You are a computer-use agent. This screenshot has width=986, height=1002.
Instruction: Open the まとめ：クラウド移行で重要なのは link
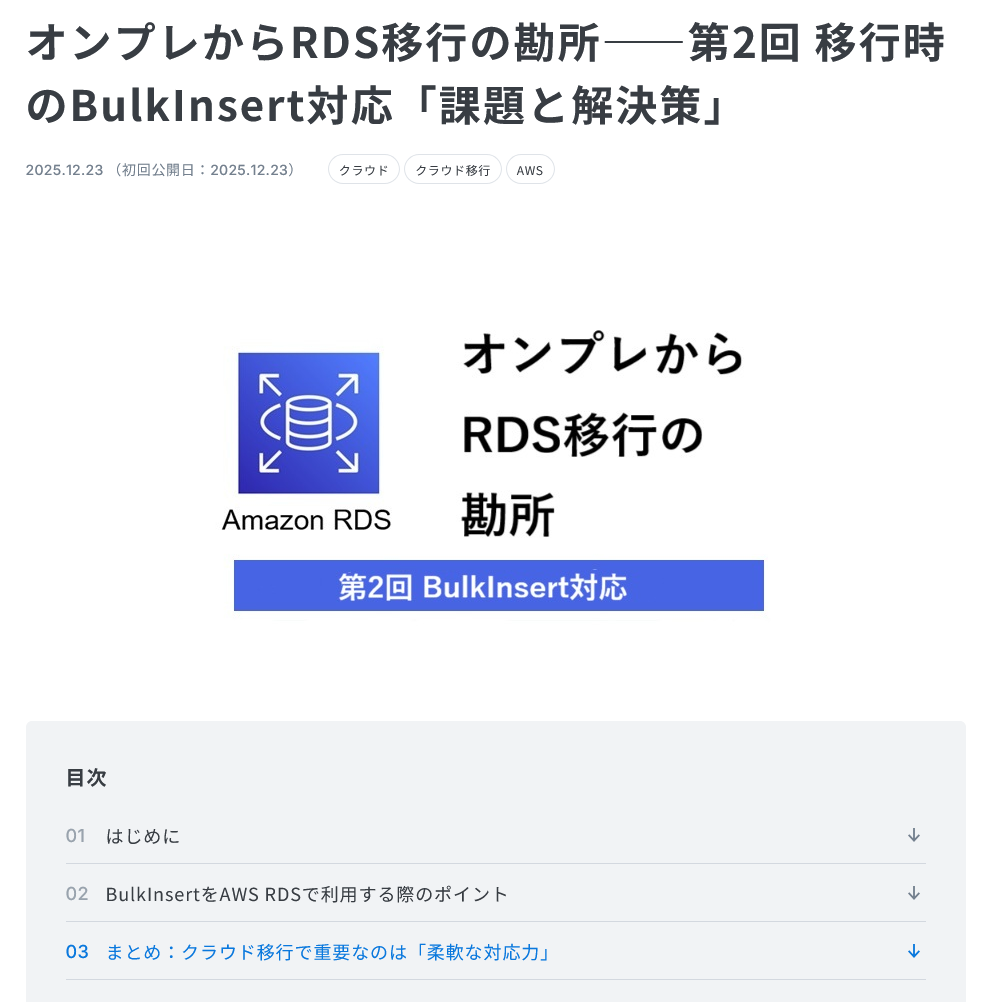click(328, 952)
